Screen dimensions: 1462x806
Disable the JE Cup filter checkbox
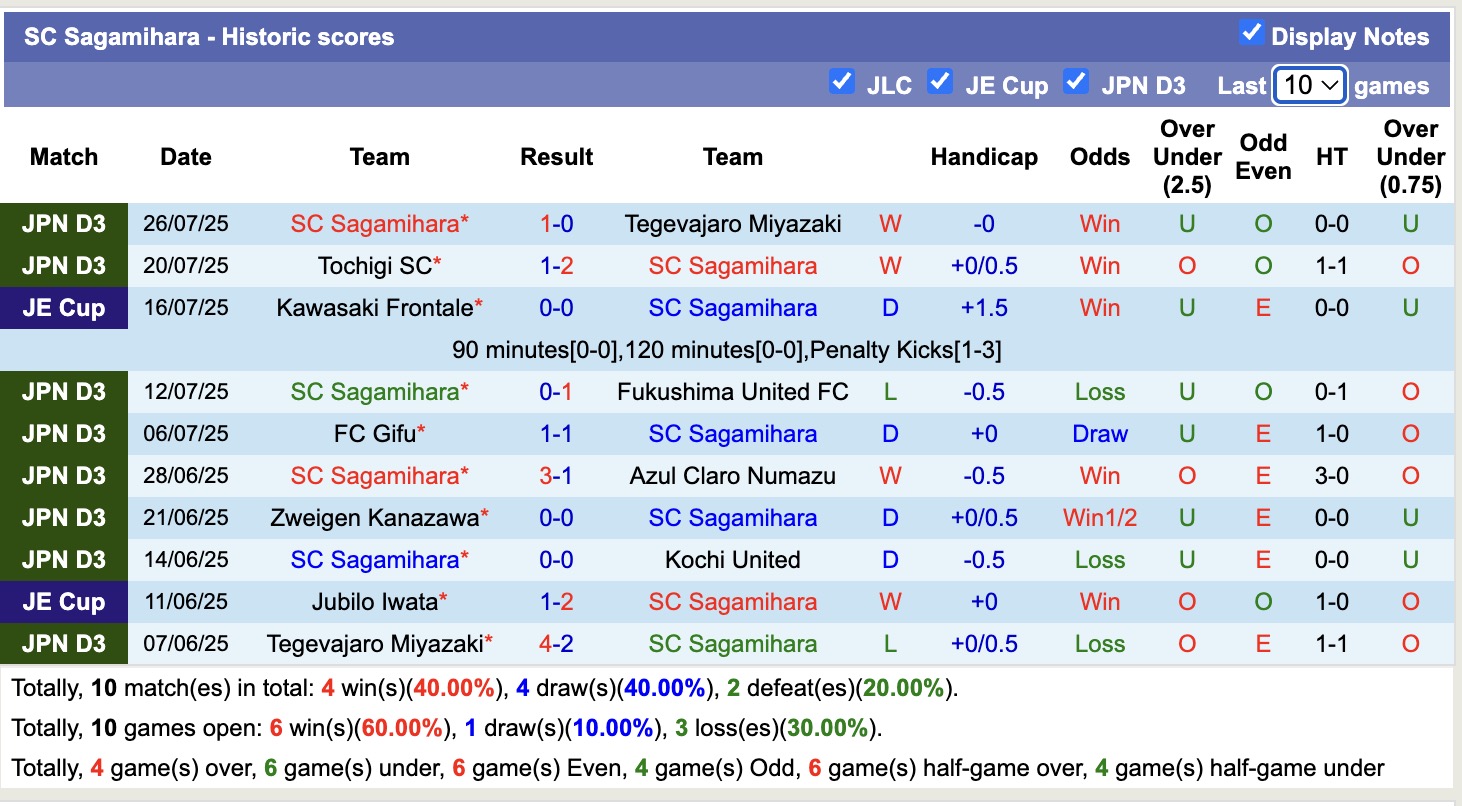coord(940,82)
